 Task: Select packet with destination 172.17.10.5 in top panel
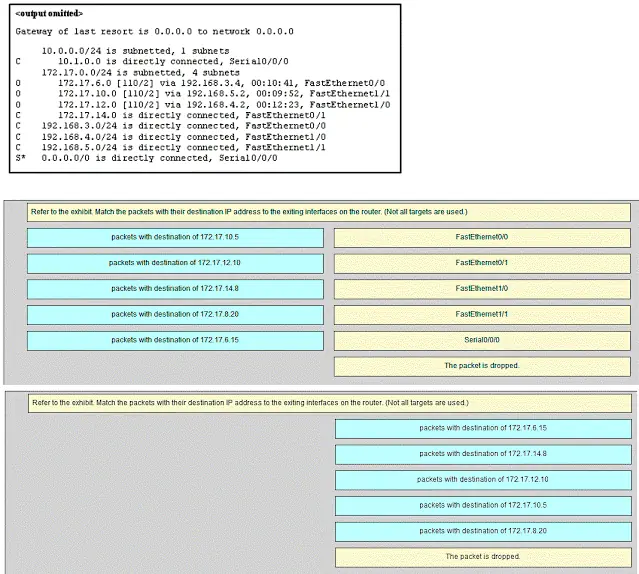click(175, 238)
